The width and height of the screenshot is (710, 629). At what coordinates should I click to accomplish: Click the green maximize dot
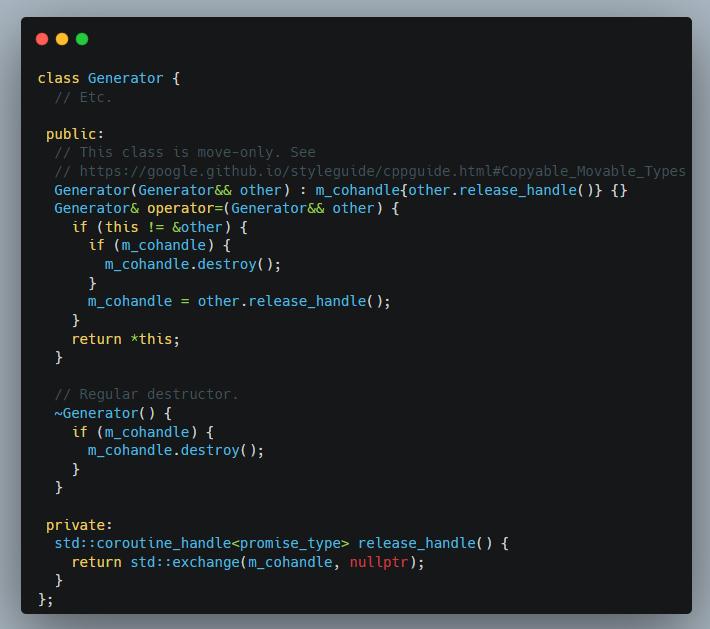pos(82,39)
